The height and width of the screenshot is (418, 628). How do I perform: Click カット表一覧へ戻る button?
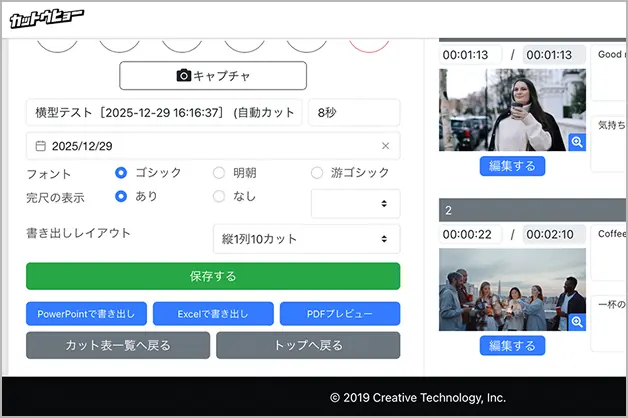(118, 345)
